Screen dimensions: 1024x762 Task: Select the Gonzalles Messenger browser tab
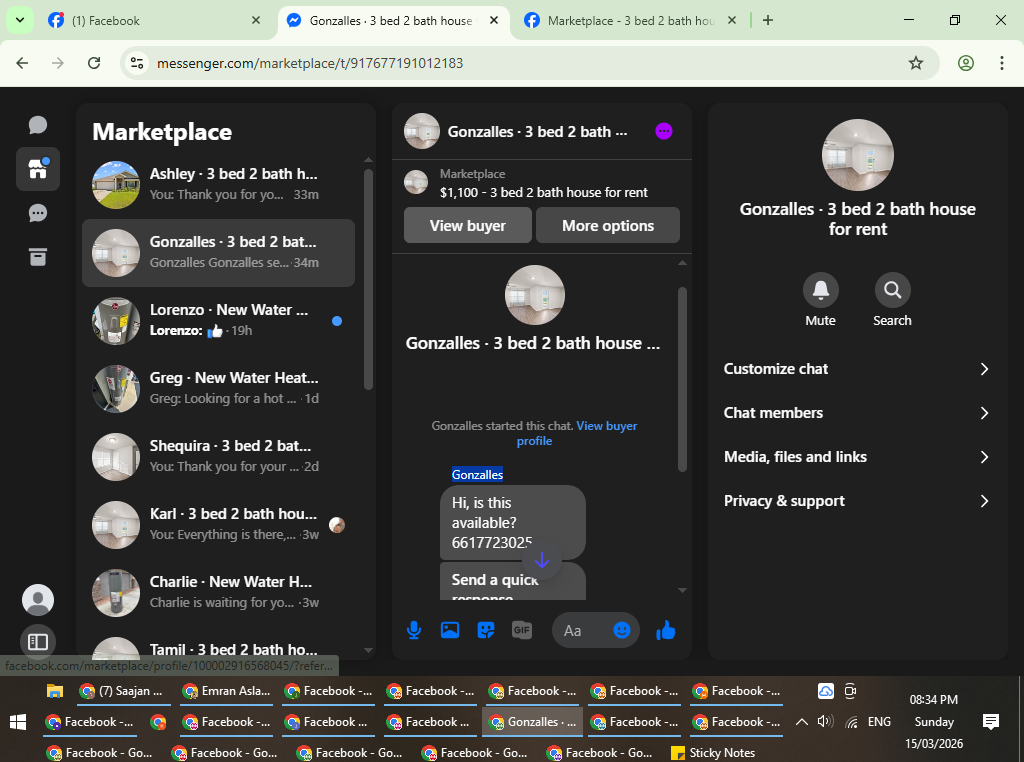[392, 20]
